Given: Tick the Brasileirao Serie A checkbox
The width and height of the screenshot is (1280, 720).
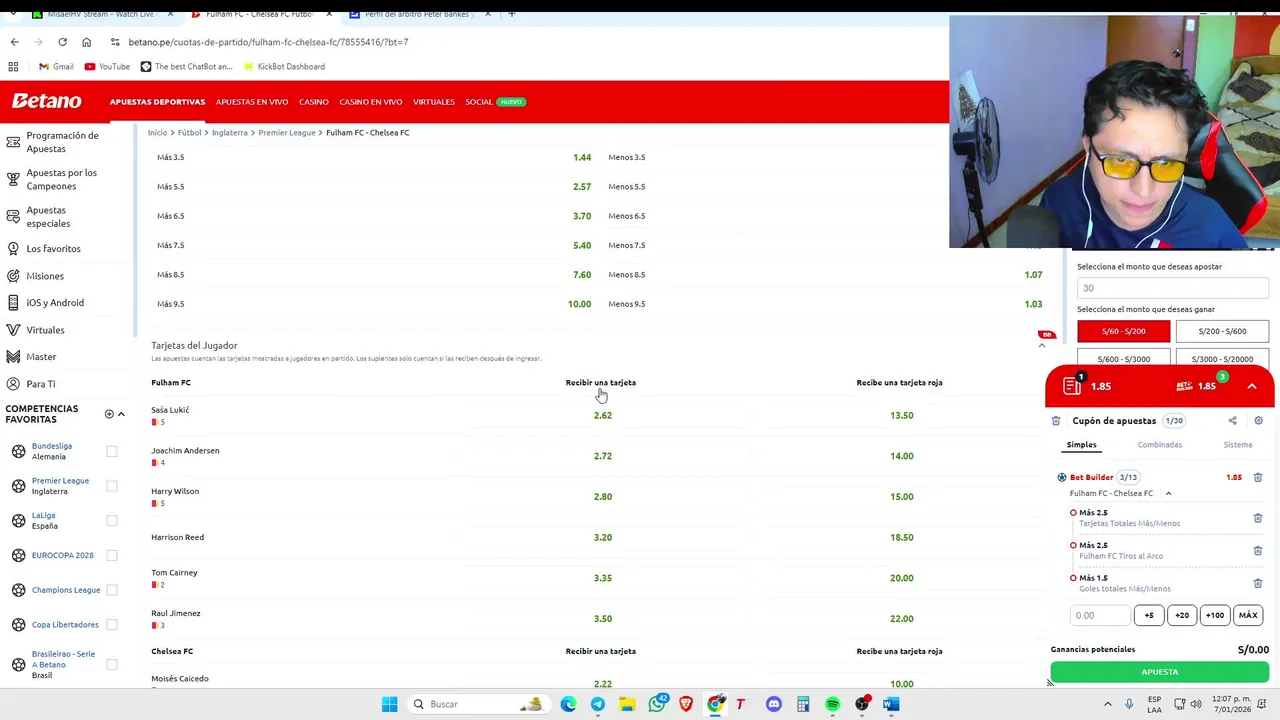Looking at the screenshot, I should (112, 664).
